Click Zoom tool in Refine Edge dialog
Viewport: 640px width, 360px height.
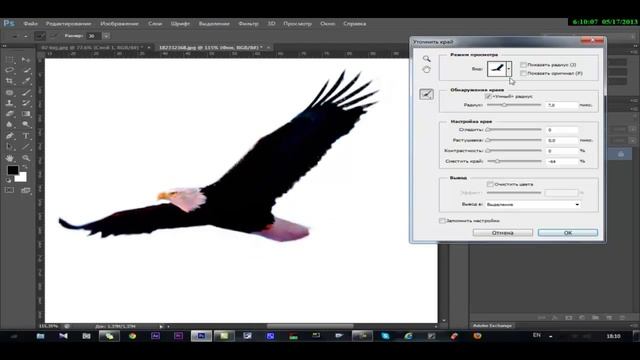point(427,59)
